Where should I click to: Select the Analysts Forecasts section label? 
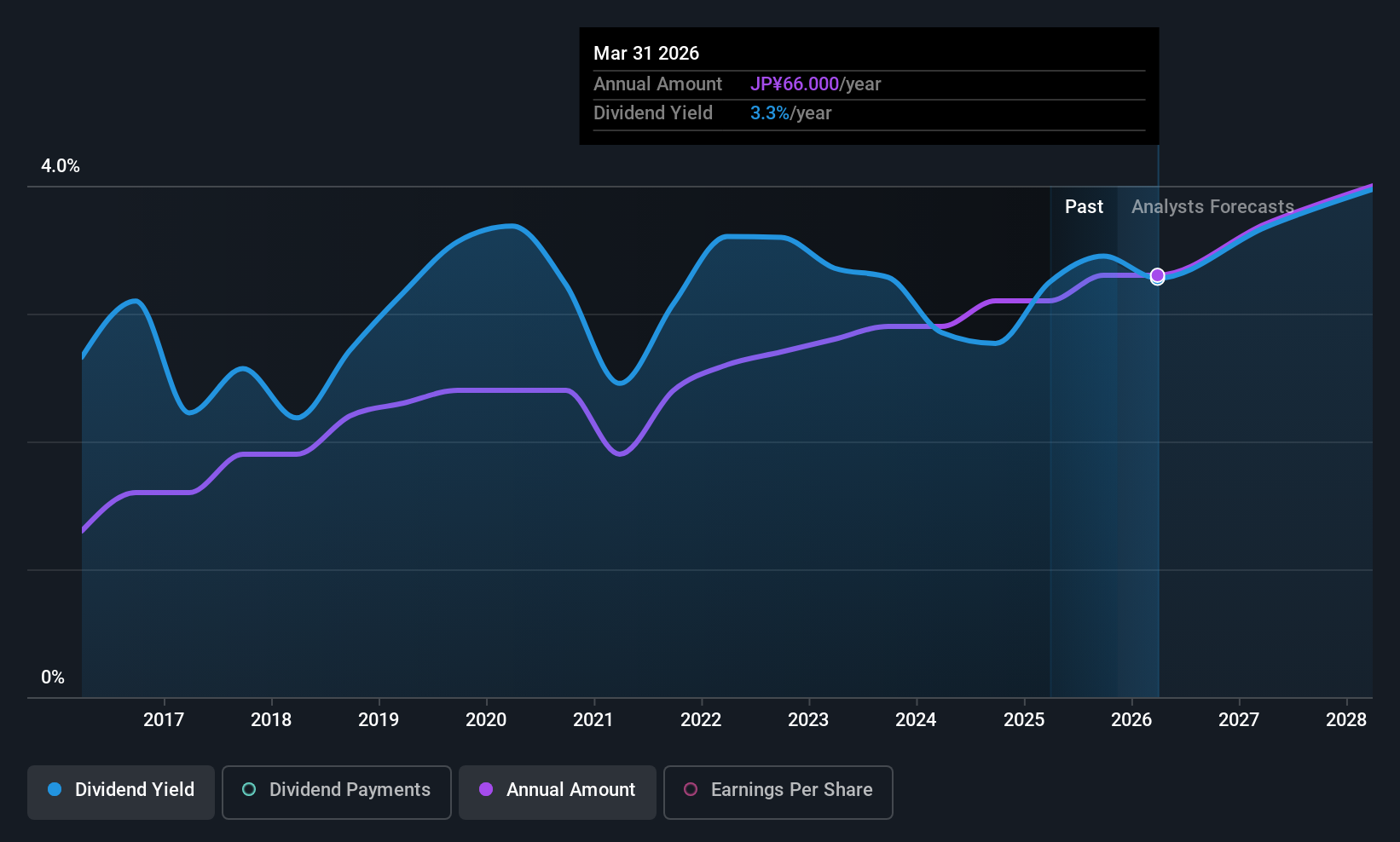pos(1212,206)
